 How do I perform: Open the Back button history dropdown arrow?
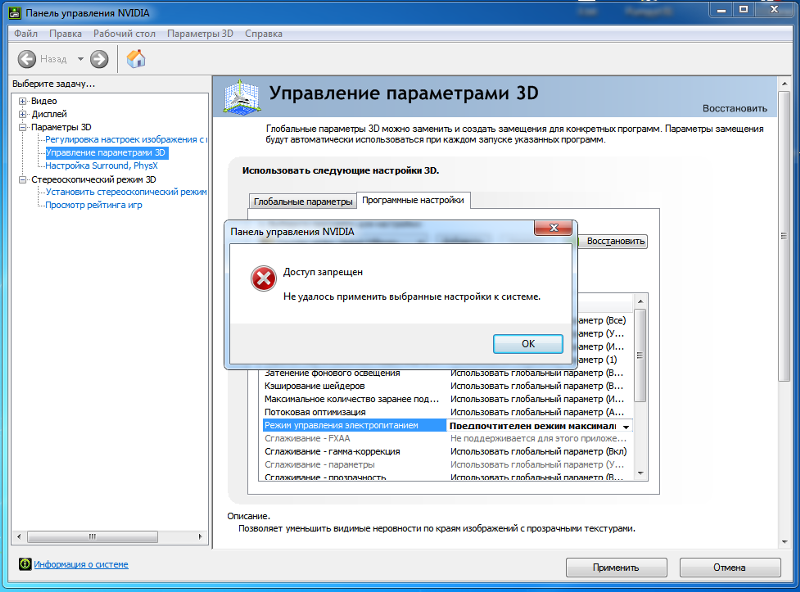81,59
